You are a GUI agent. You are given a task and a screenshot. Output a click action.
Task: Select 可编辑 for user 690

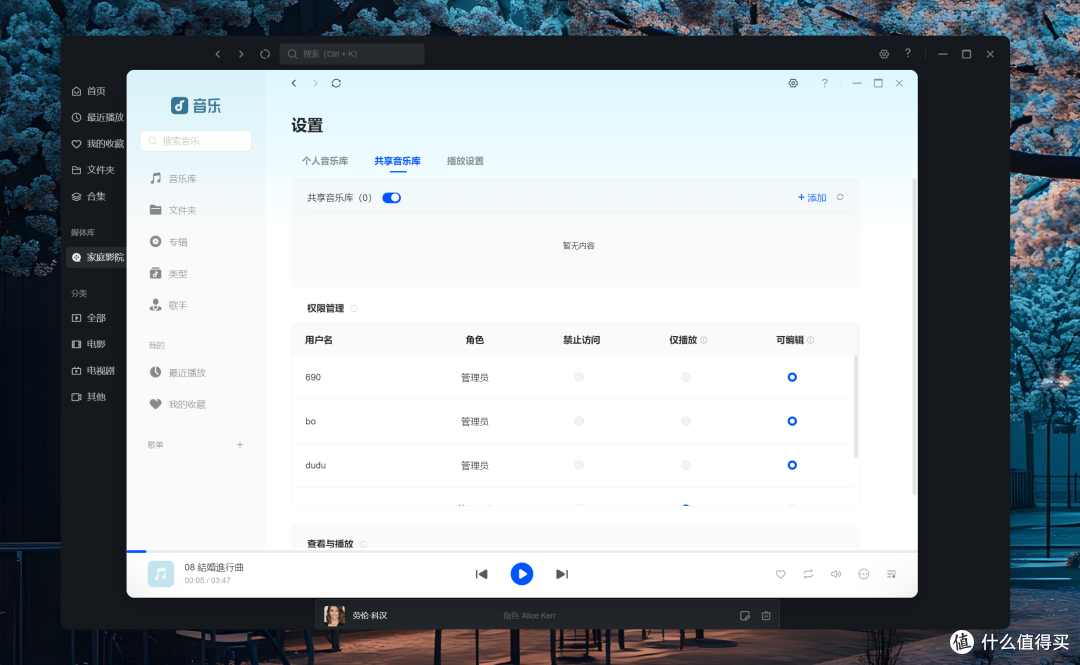click(x=792, y=377)
